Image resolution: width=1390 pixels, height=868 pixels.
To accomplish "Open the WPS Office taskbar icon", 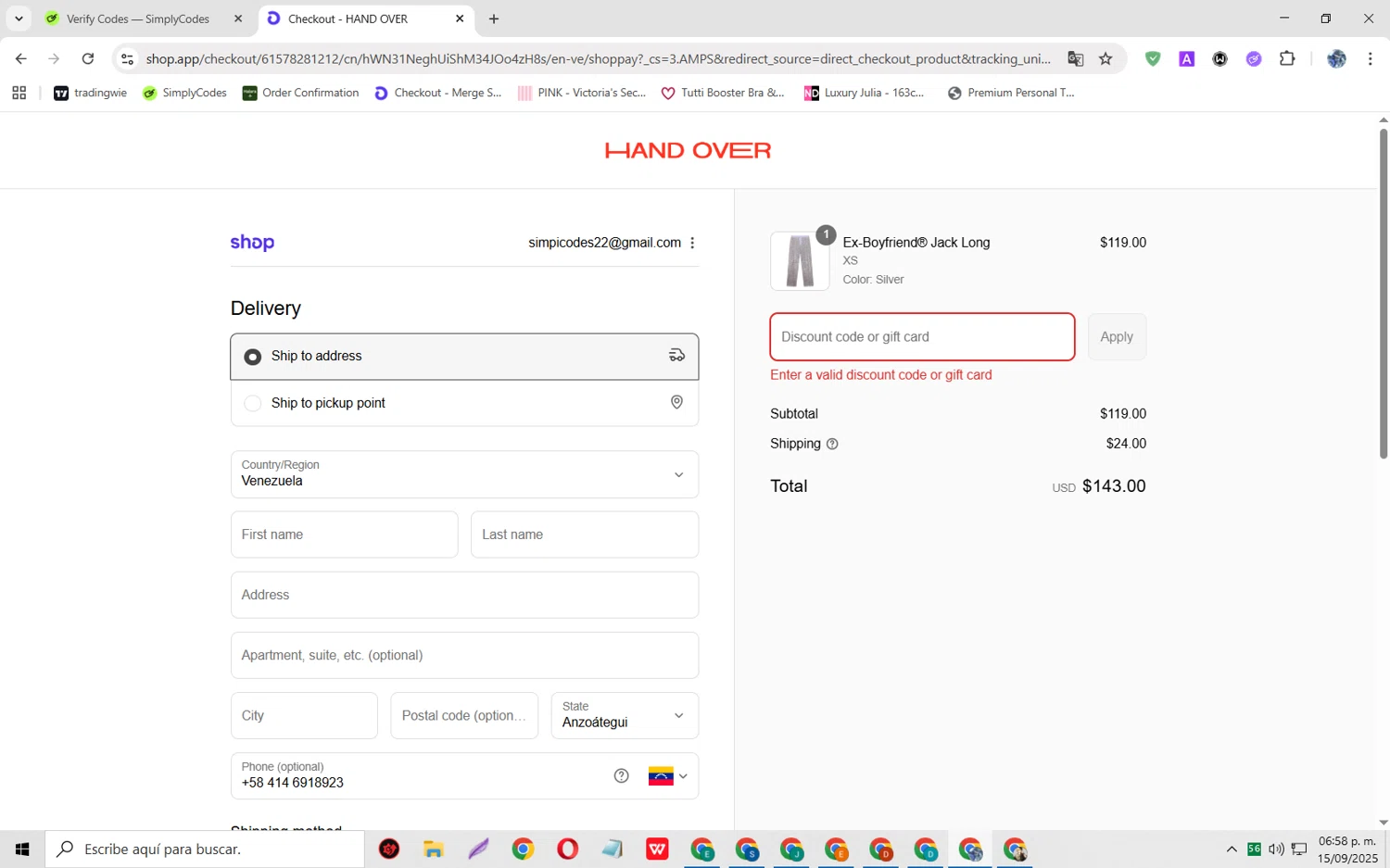I will click(657, 849).
